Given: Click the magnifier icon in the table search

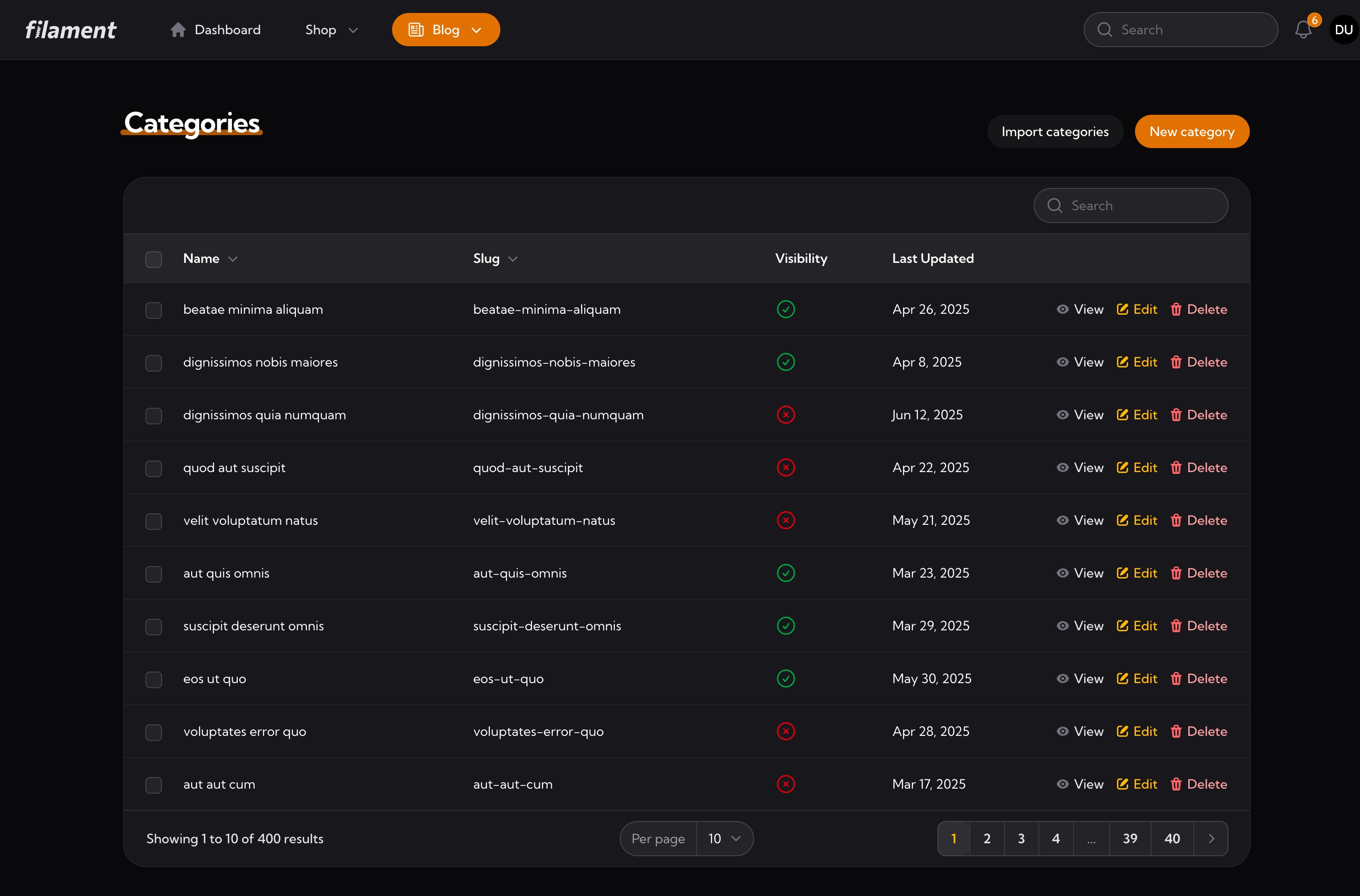Looking at the screenshot, I should coord(1055,205).
